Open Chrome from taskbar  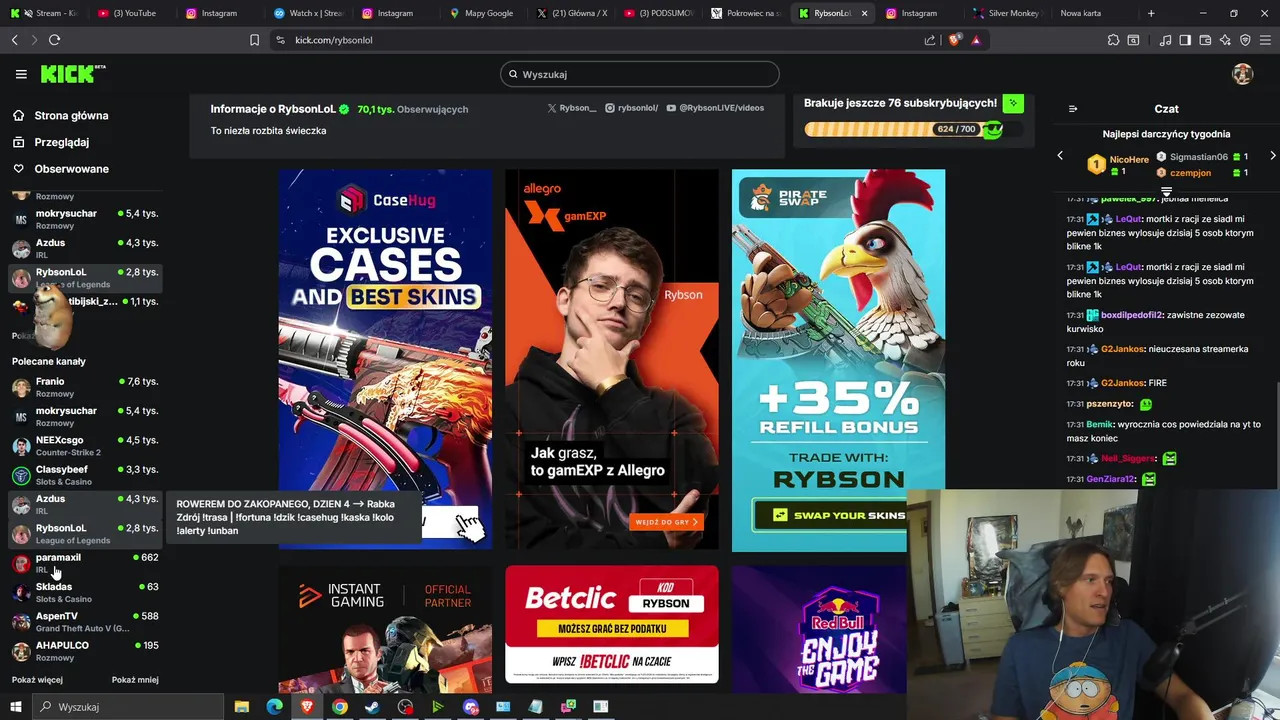(x=339, y=707)
